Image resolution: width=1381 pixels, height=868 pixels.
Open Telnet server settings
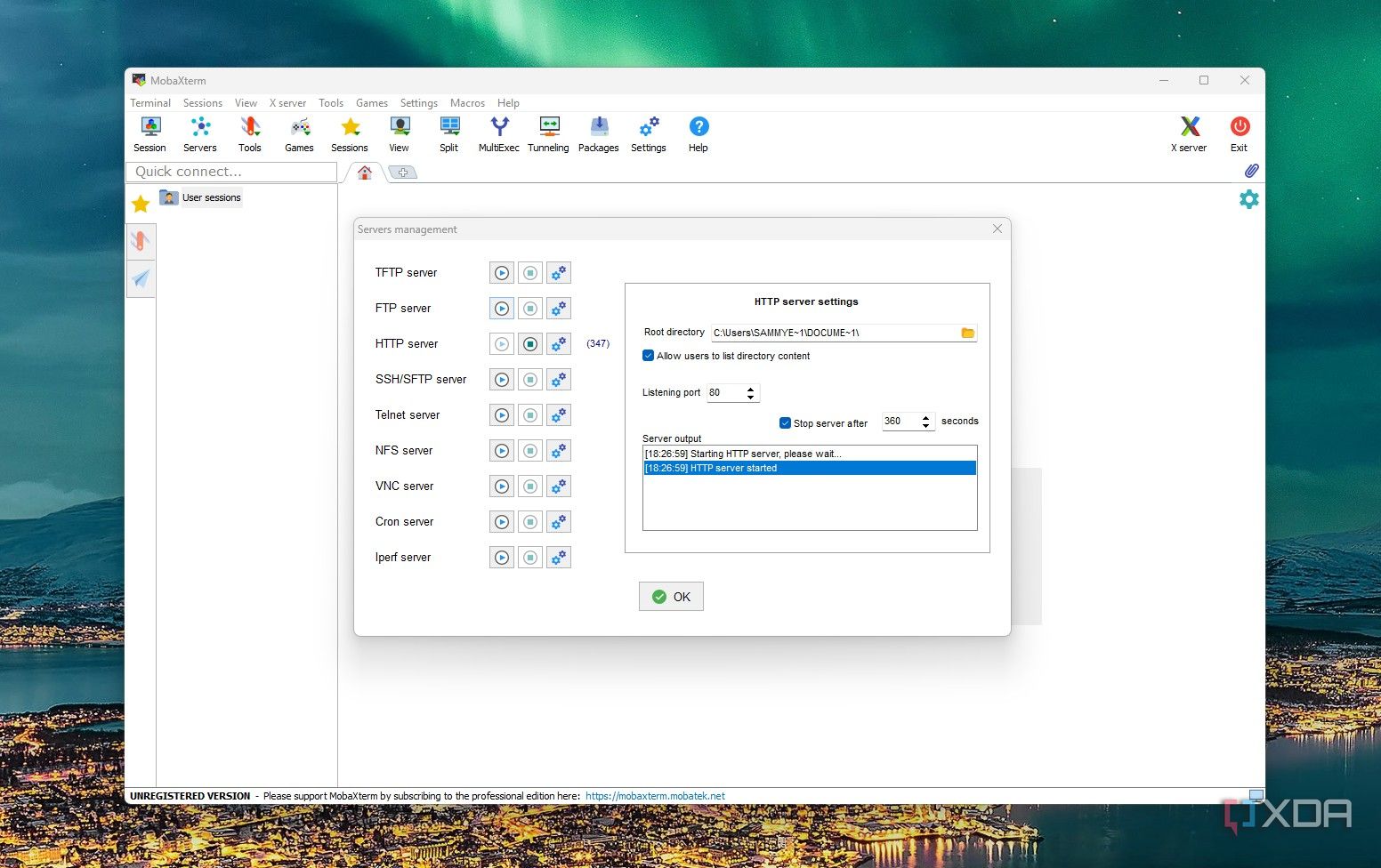coord(559,415)
